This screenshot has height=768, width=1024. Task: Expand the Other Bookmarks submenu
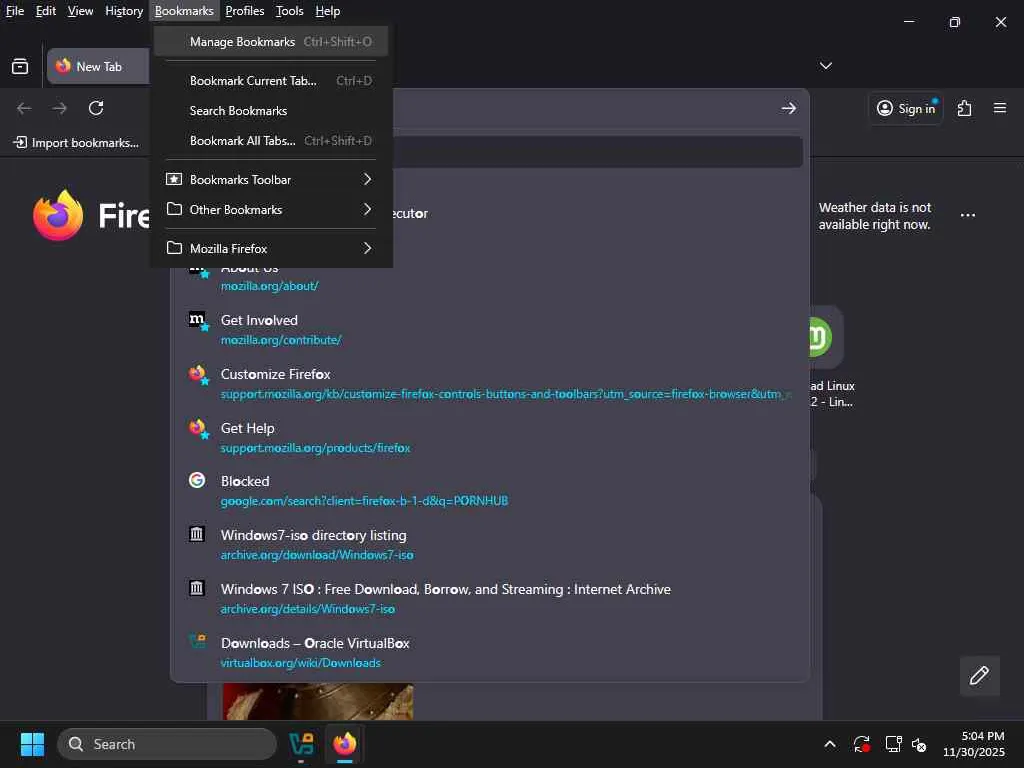pos(271,210)
